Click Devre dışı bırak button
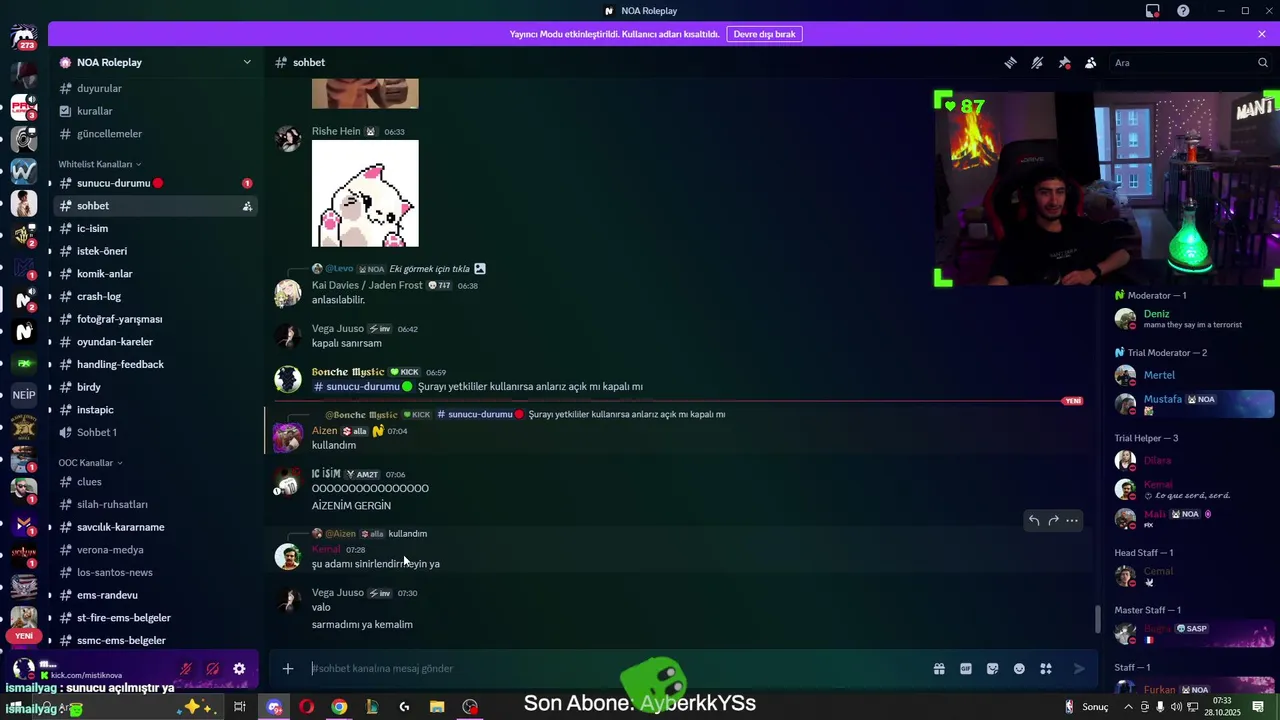The height and width of the screenshot is (720, 1280). (x=764, y=34)
